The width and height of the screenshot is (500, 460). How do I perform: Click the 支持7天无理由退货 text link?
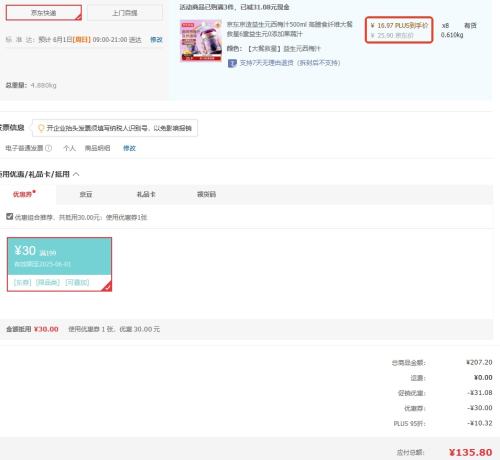(x=290, y=63)
